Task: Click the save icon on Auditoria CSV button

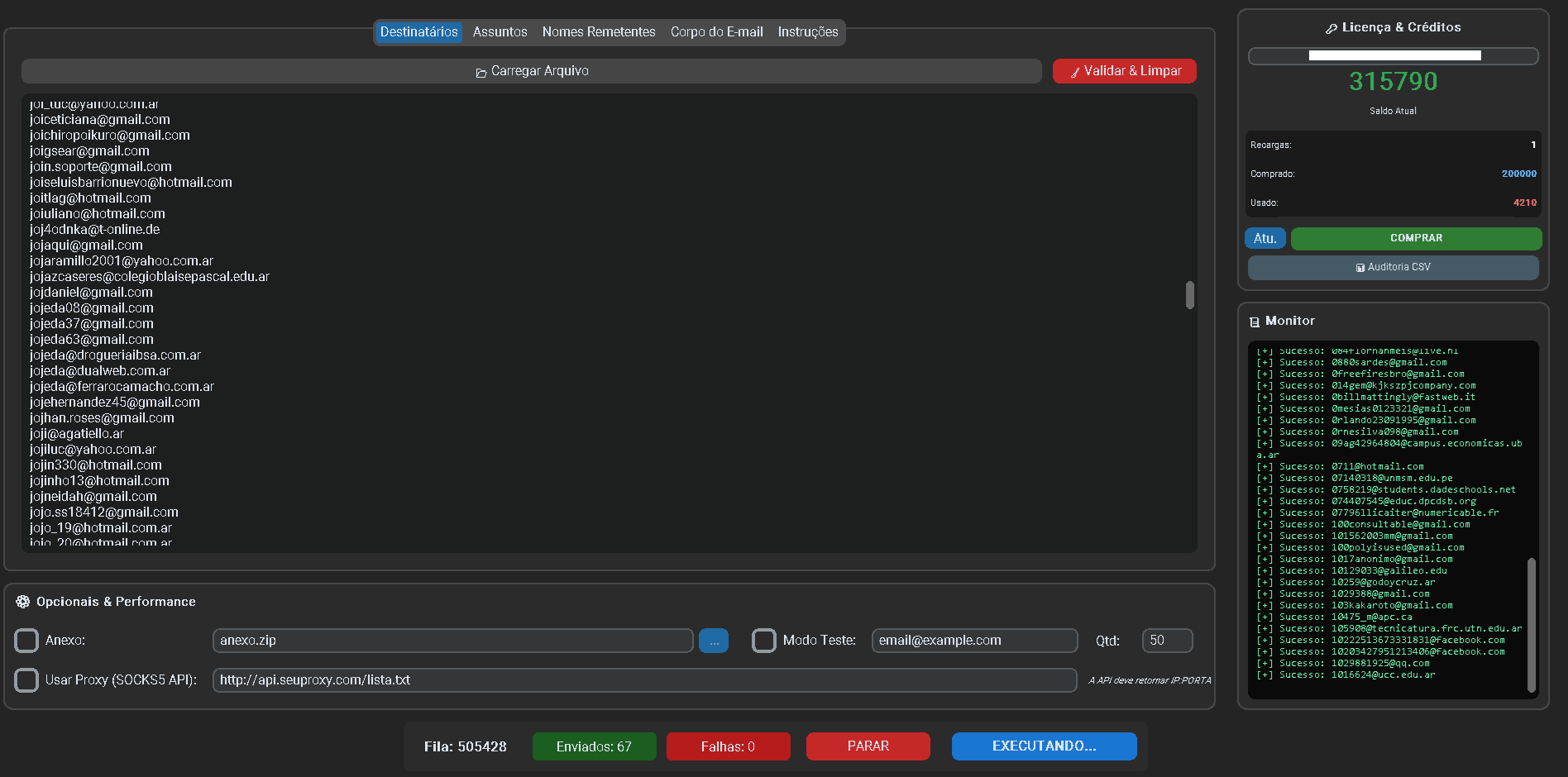Action: point(1360,267)
